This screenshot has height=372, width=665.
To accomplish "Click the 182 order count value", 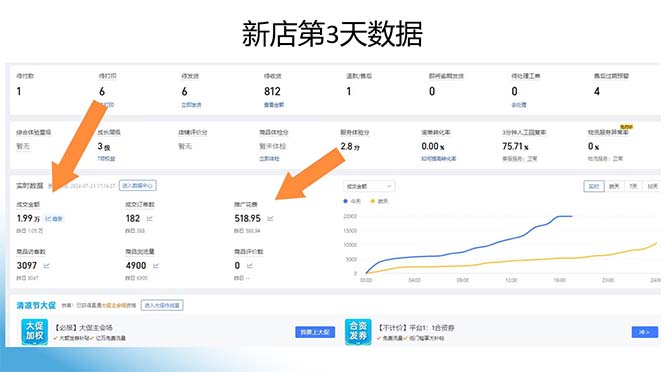I will pyautogui.click(x=133, y=218).
